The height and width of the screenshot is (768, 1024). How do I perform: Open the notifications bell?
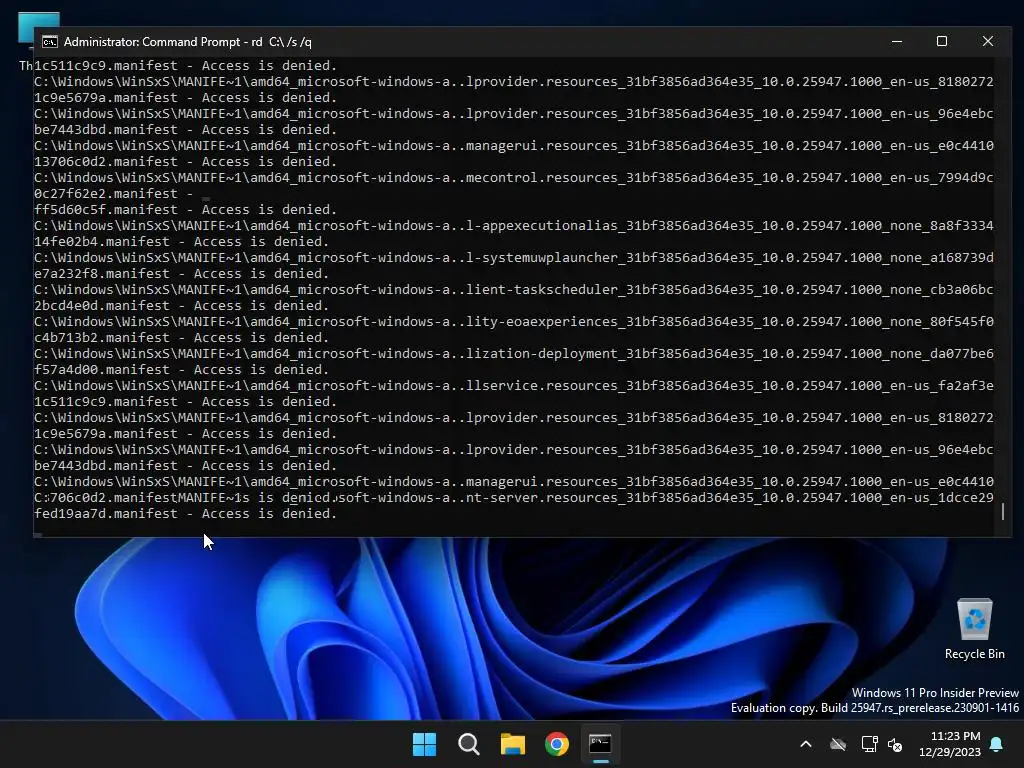pyautogui.click(x=997, y=744)
